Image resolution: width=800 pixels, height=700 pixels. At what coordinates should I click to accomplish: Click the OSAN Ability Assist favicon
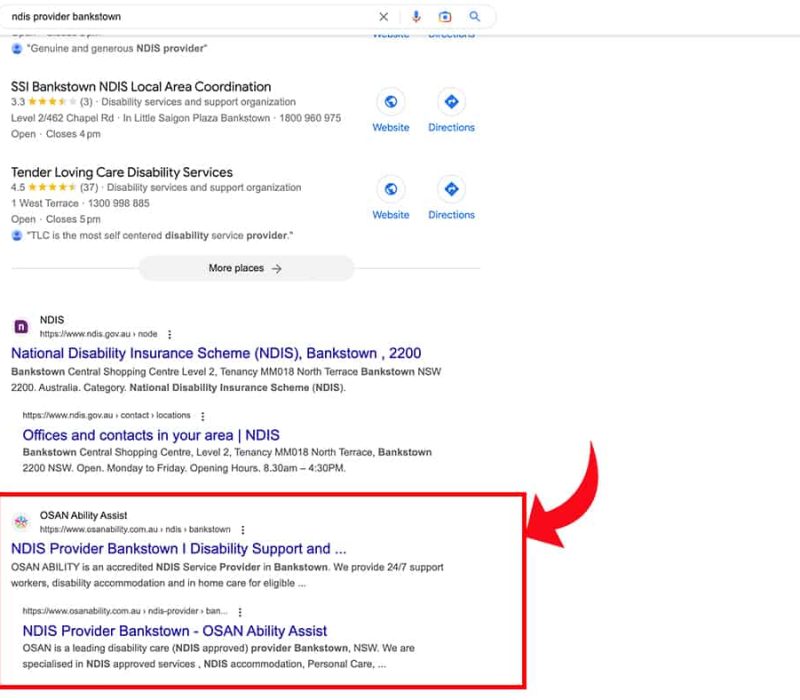point(21,522)
